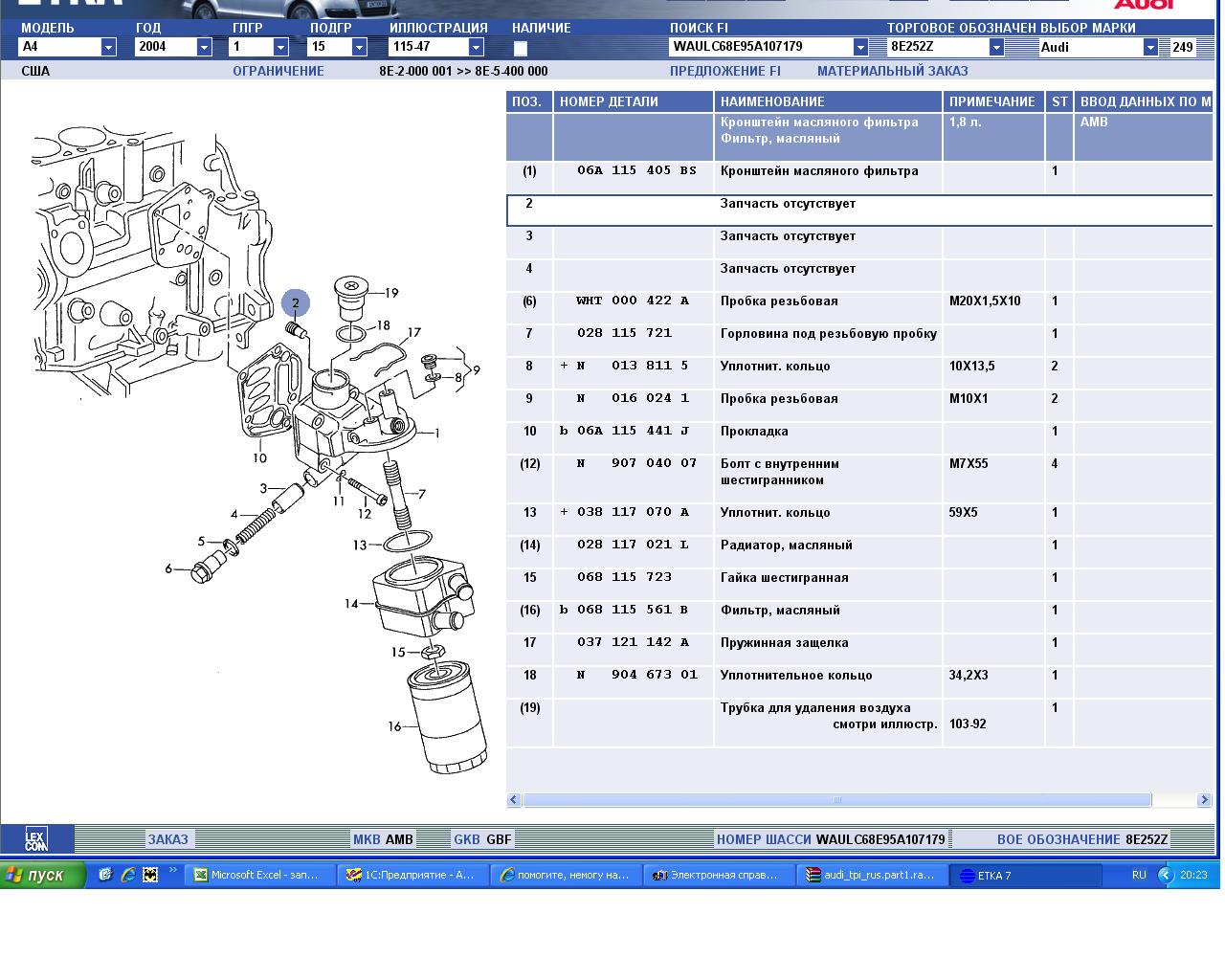Image resolution: width=1225 pixels, height=980 pixels.
Task: Click the МАТЕРИАЛЬНЫЙ ЗАКАЗ link
Action: coord(892,71)
